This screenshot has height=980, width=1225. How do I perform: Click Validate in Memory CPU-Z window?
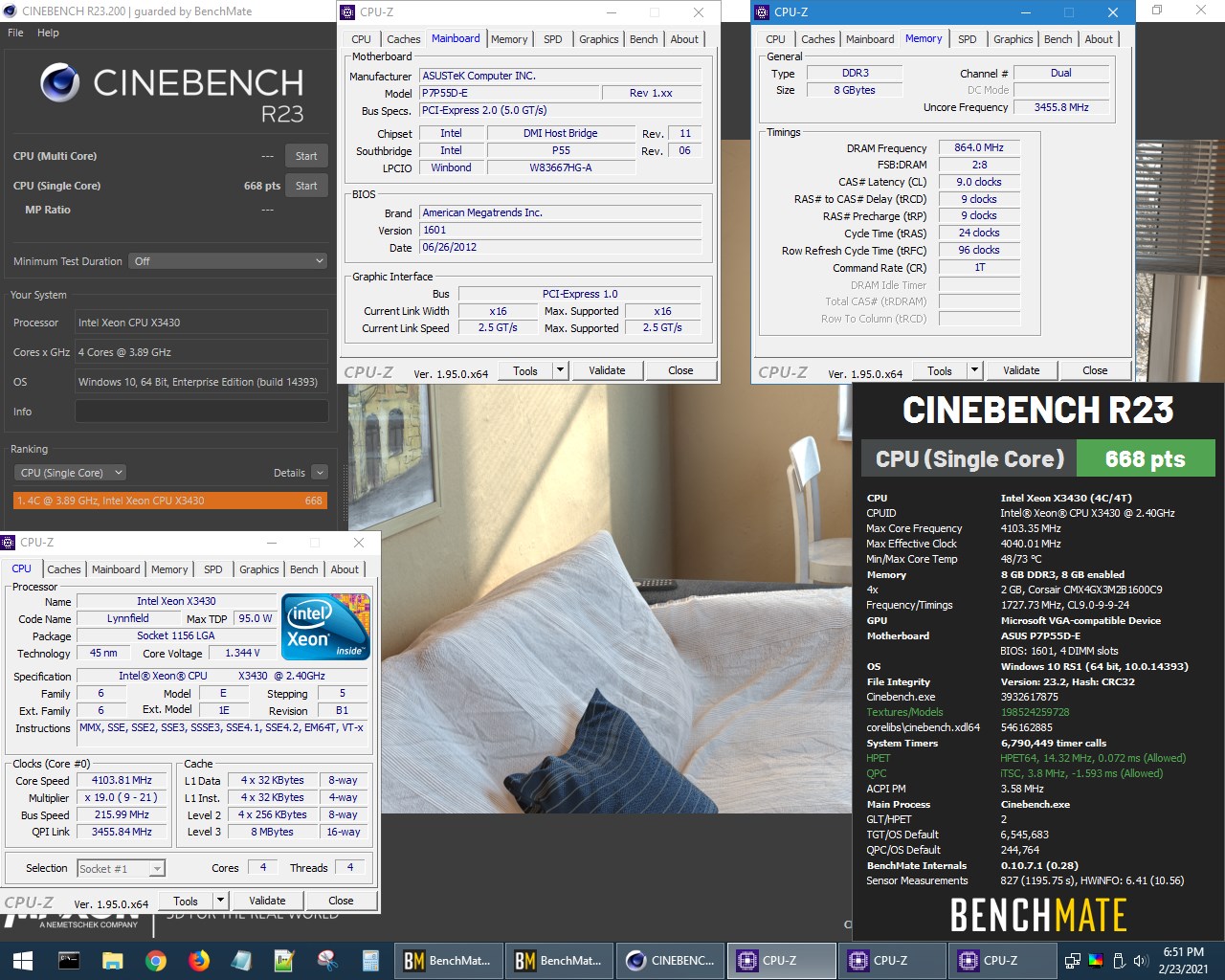tap(1021, 370)
